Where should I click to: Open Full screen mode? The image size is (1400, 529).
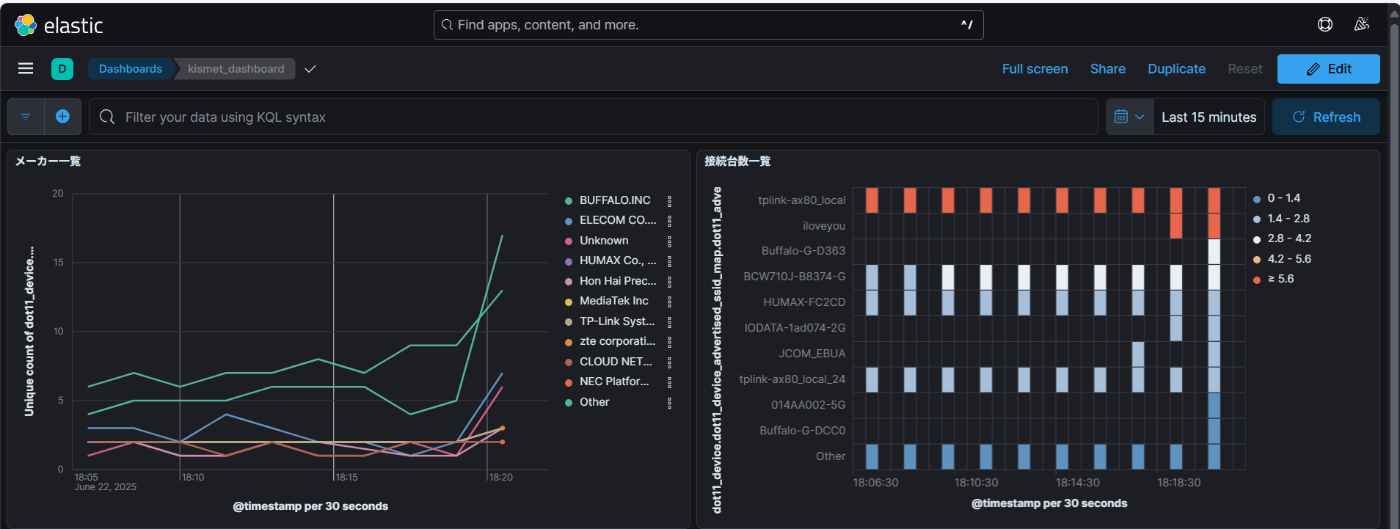[x=1035, y=69]
